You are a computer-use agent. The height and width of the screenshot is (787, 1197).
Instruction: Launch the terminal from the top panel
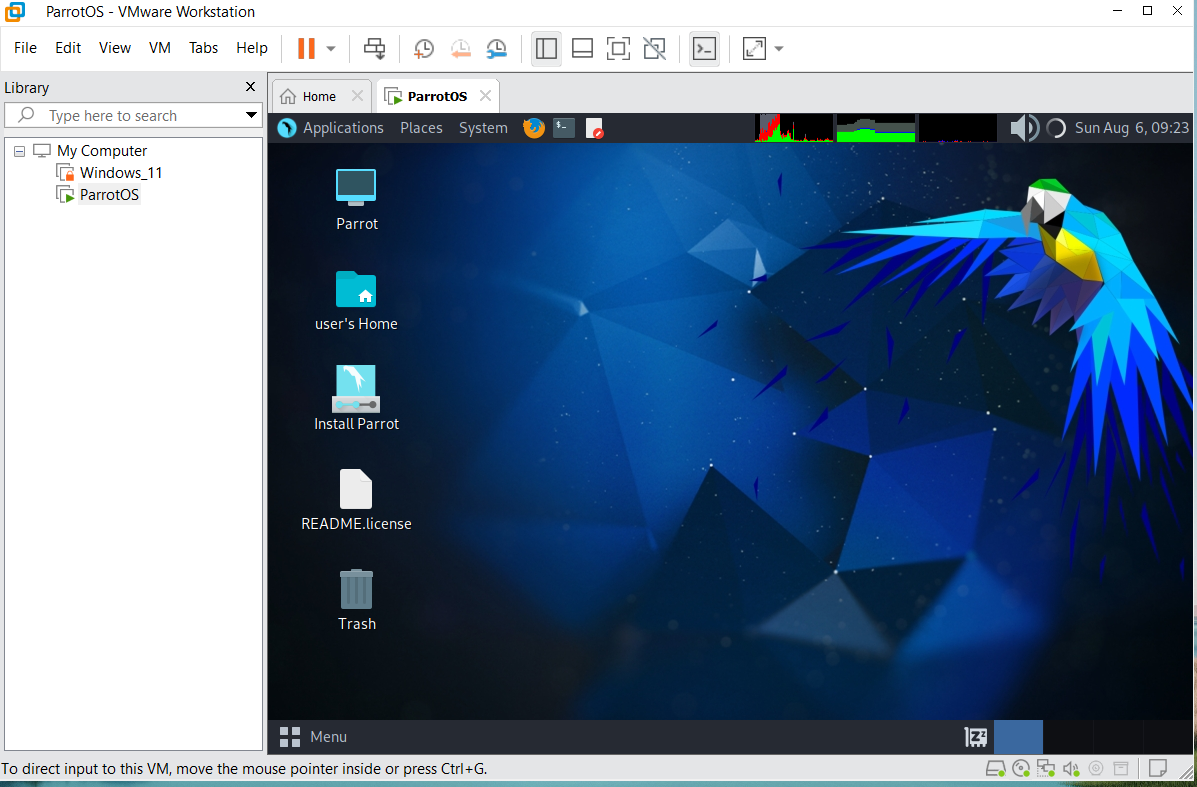coord(564,127)
